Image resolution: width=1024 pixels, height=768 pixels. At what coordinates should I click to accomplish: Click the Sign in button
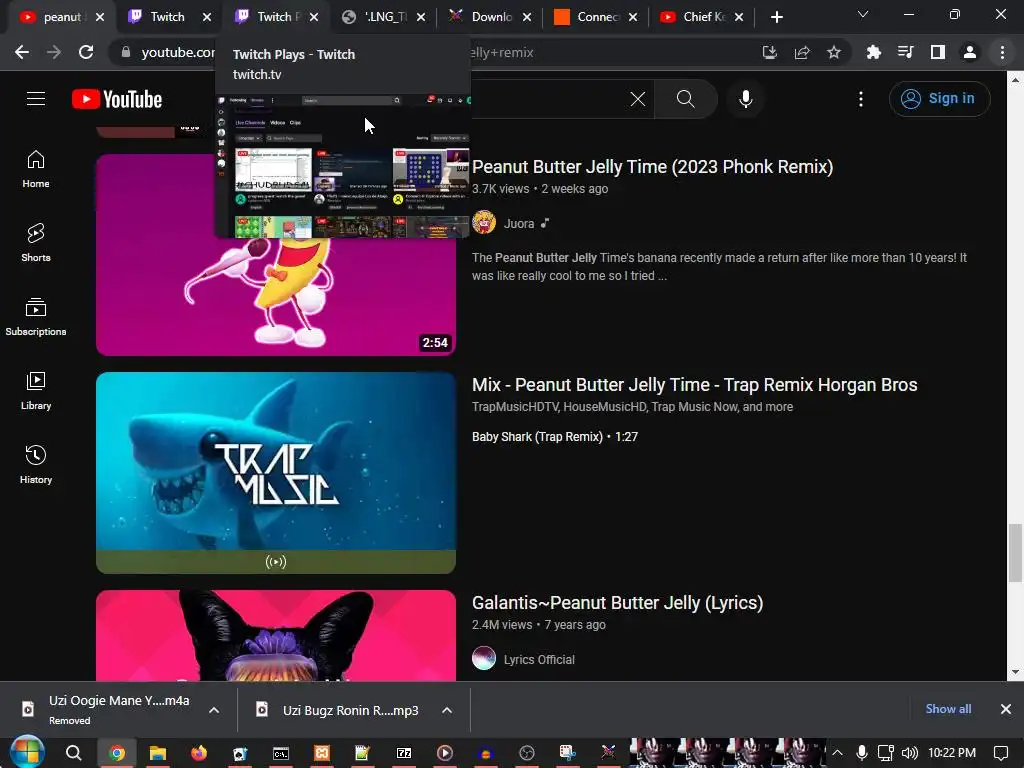(939, 99)
